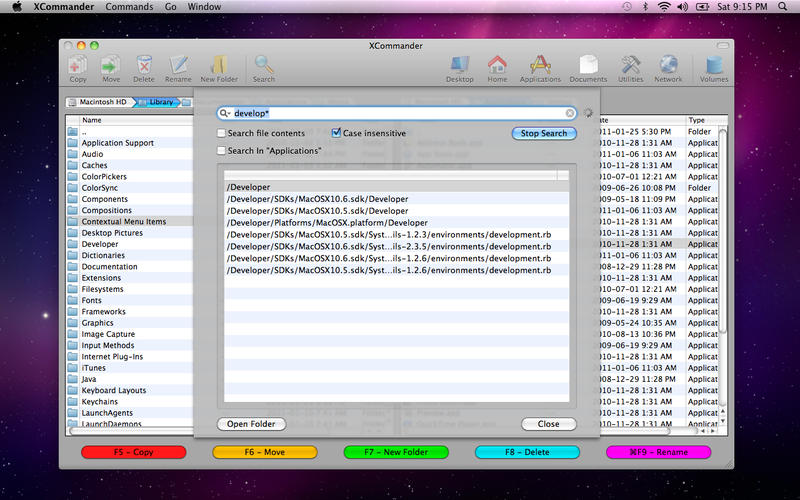This screenshot has height=500, width=800.
Task: Select the /Developer search result
Action: click(x=396, y=187)
